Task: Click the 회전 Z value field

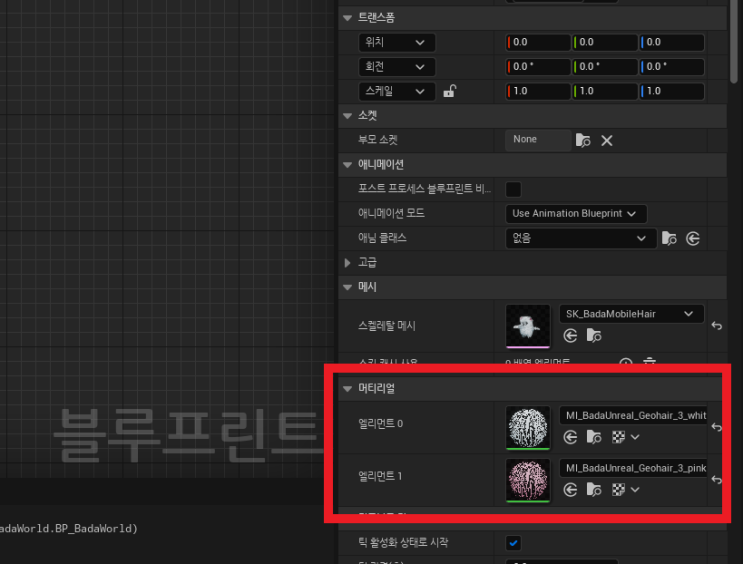Action: [x=671, y=67]
